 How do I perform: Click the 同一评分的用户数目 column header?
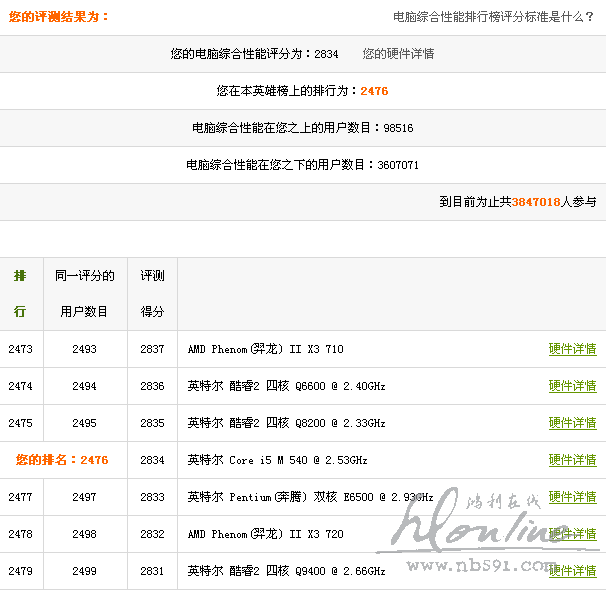(84, 294)
